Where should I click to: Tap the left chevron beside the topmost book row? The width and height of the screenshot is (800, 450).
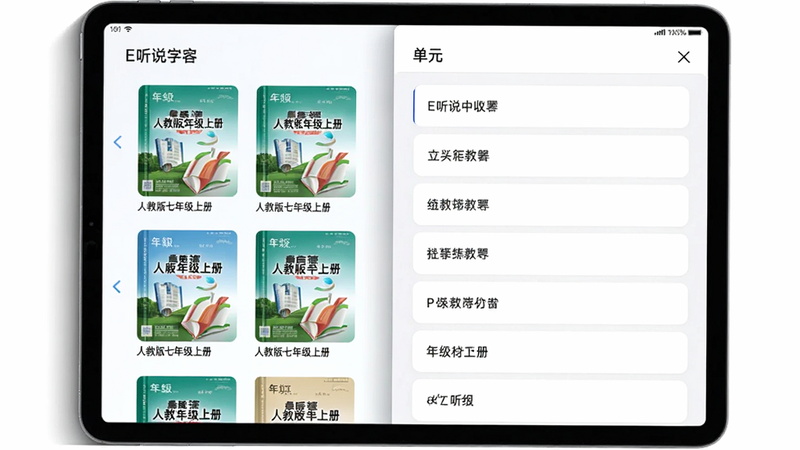[117, 142]
